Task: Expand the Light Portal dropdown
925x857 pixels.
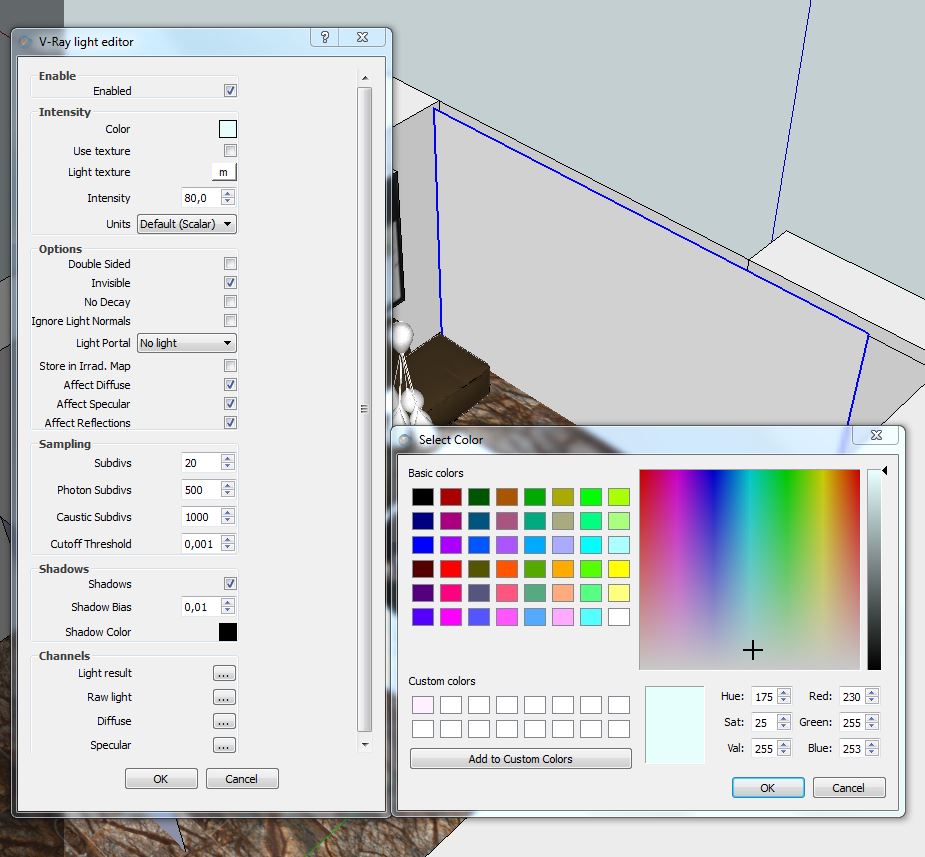Action: 187,343
